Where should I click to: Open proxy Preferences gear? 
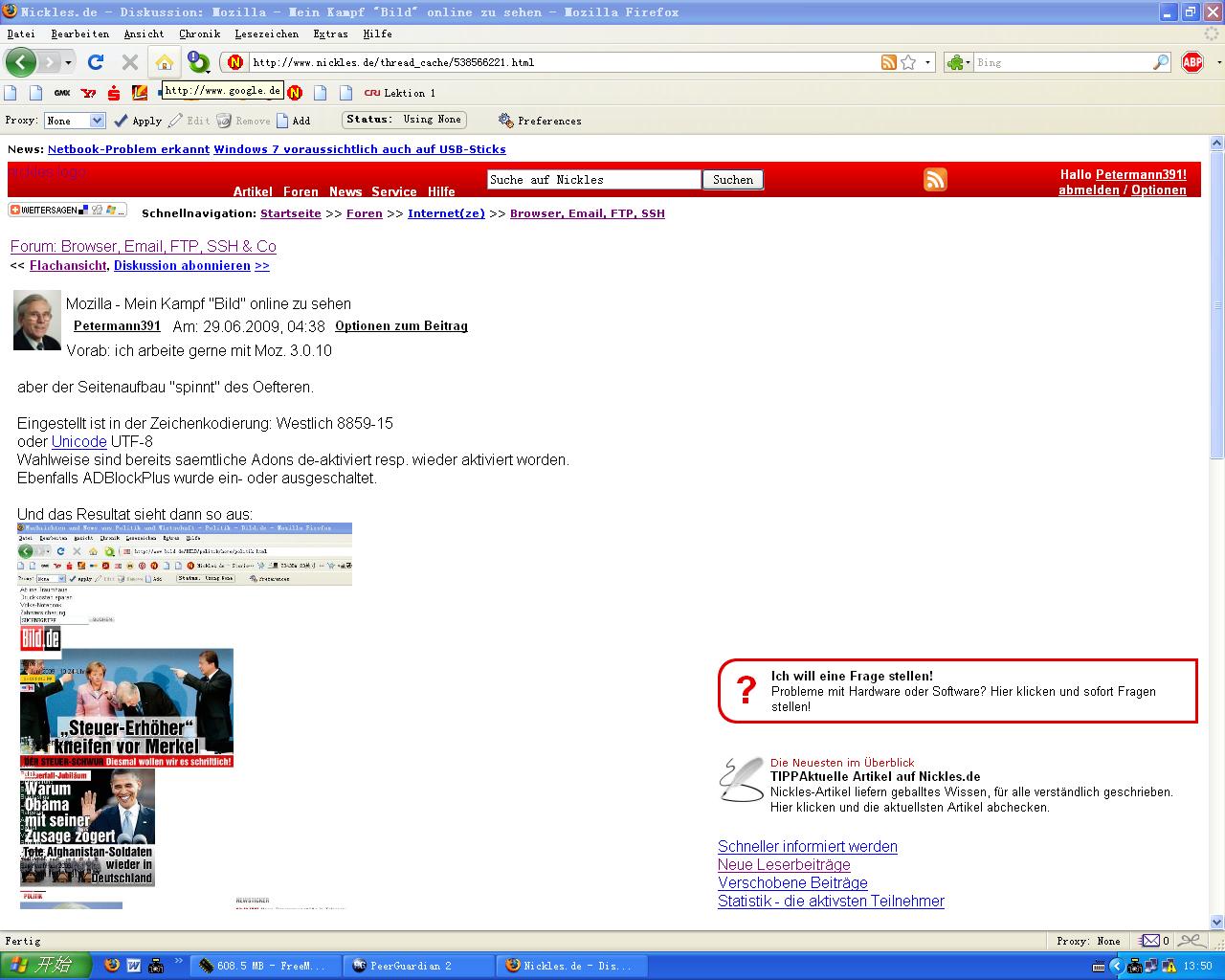point(540,121)
